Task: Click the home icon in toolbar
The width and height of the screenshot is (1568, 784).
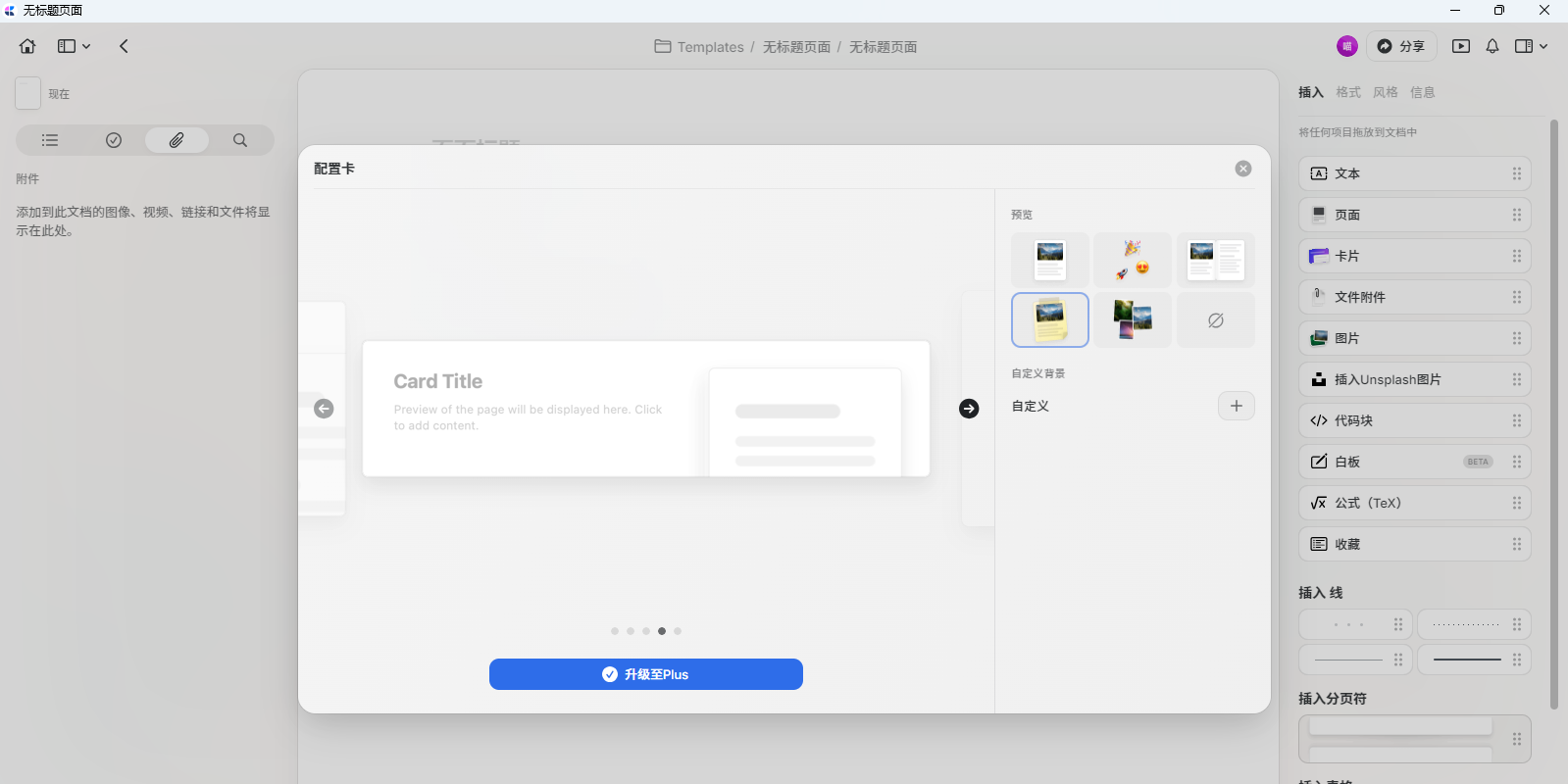Action: point(27,46)
